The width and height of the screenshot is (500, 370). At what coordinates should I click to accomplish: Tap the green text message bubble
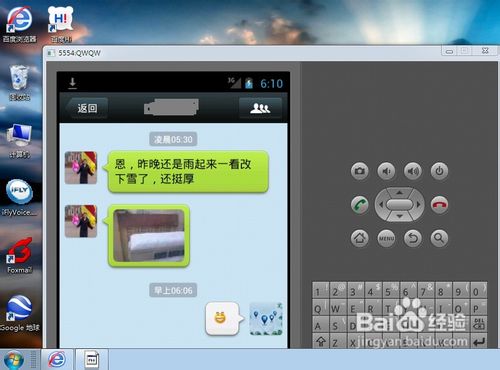pyautogui.click(x=187, y=172)
